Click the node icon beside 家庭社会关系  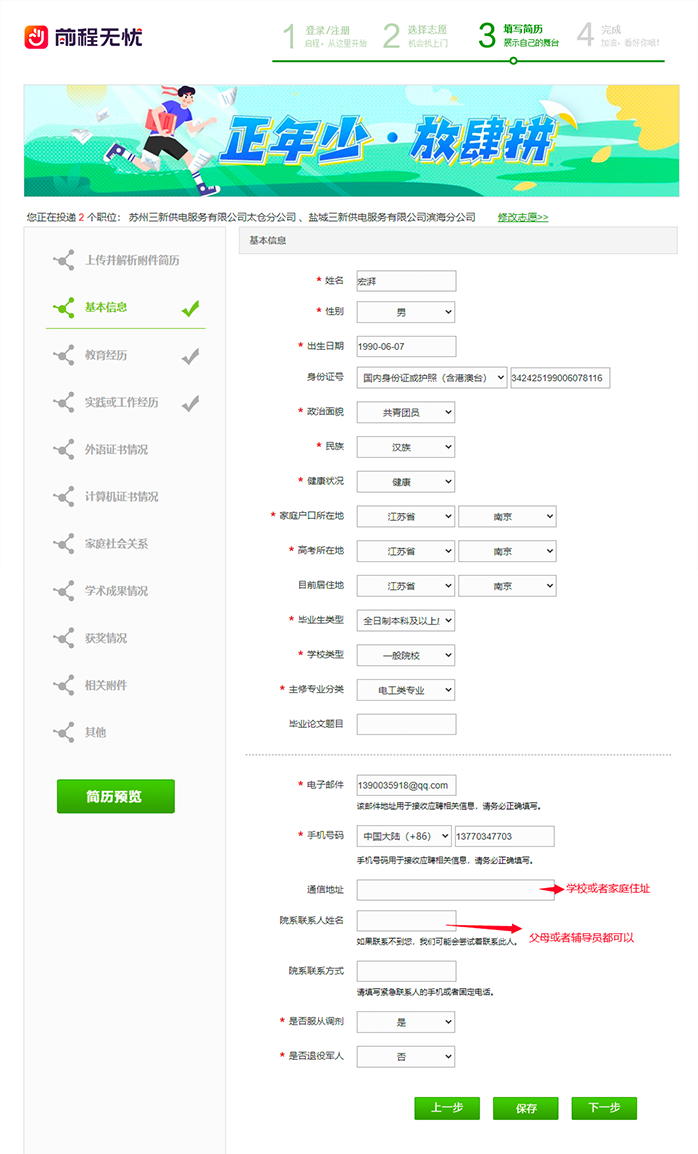pyautogui.click(x=64, y=544)
